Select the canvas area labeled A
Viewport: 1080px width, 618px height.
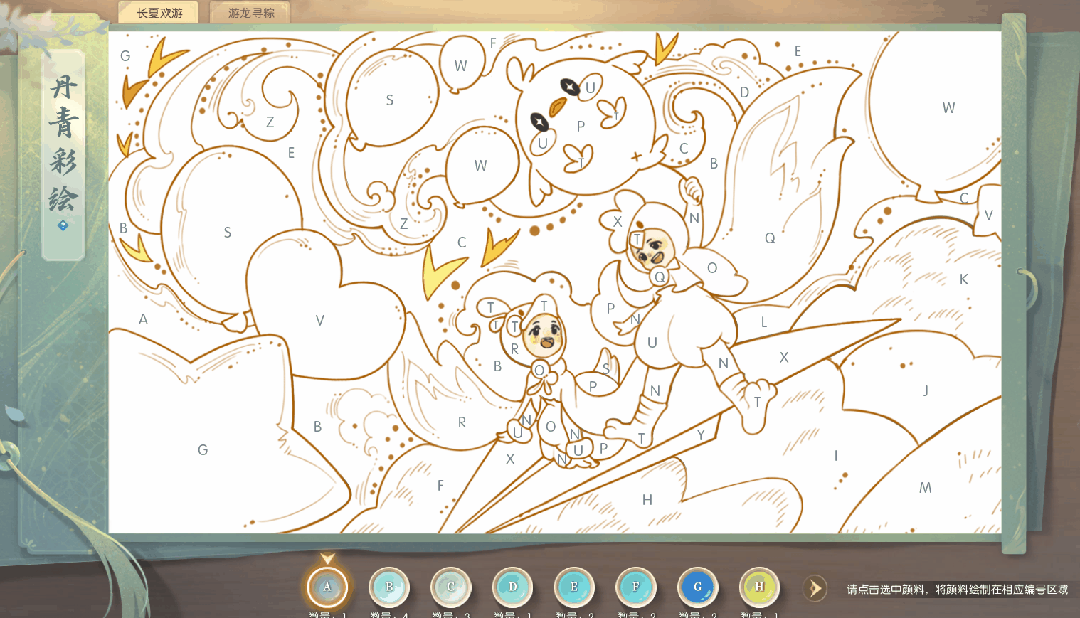click(143, 319)
